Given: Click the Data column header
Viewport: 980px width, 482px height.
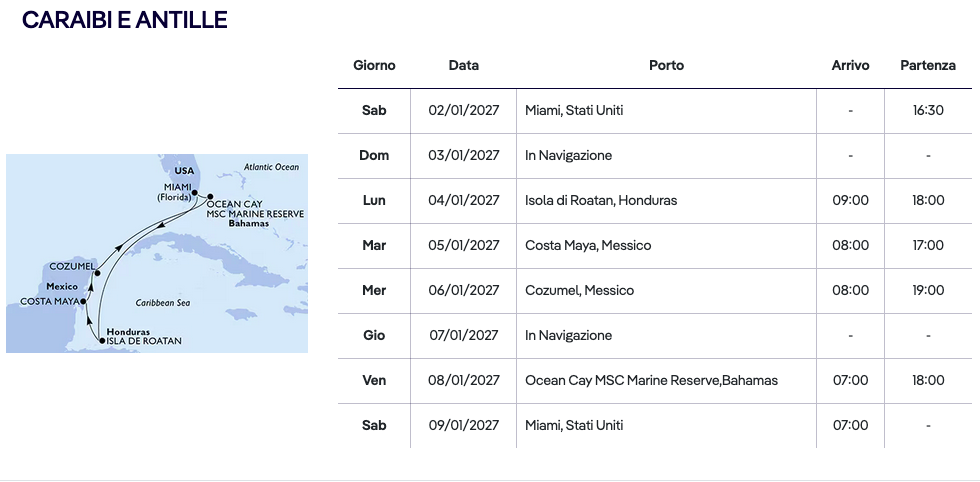Looking at the screenshot, I should click(x=464, y=65).
